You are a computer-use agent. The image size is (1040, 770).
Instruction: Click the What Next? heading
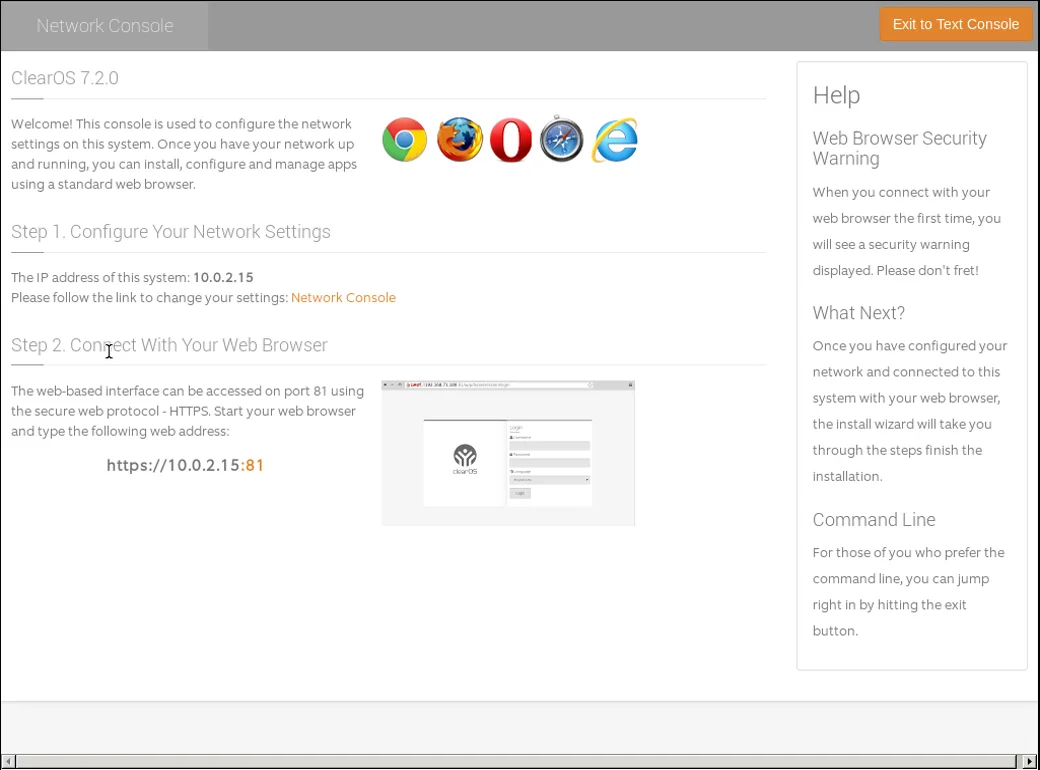(858, 312)
